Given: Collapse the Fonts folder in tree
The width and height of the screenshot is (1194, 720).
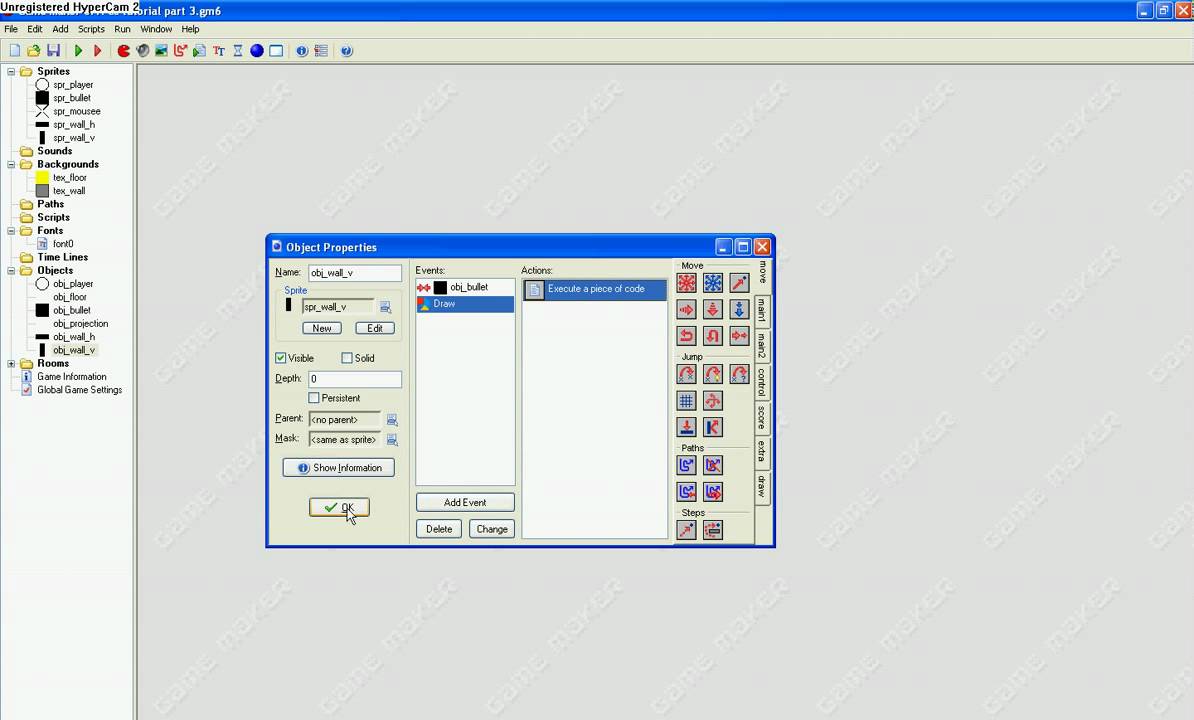Looking at the screenshot, I should point(11,231).
